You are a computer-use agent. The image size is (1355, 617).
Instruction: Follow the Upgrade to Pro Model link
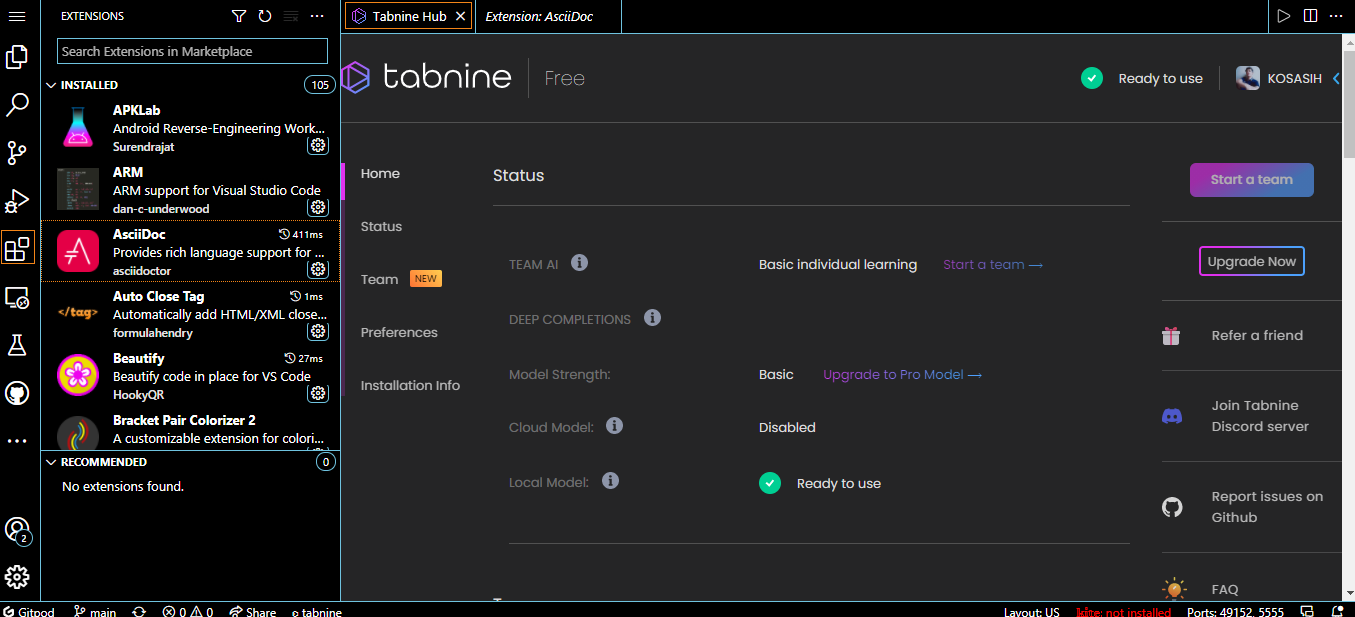click(x=902, y=375)
